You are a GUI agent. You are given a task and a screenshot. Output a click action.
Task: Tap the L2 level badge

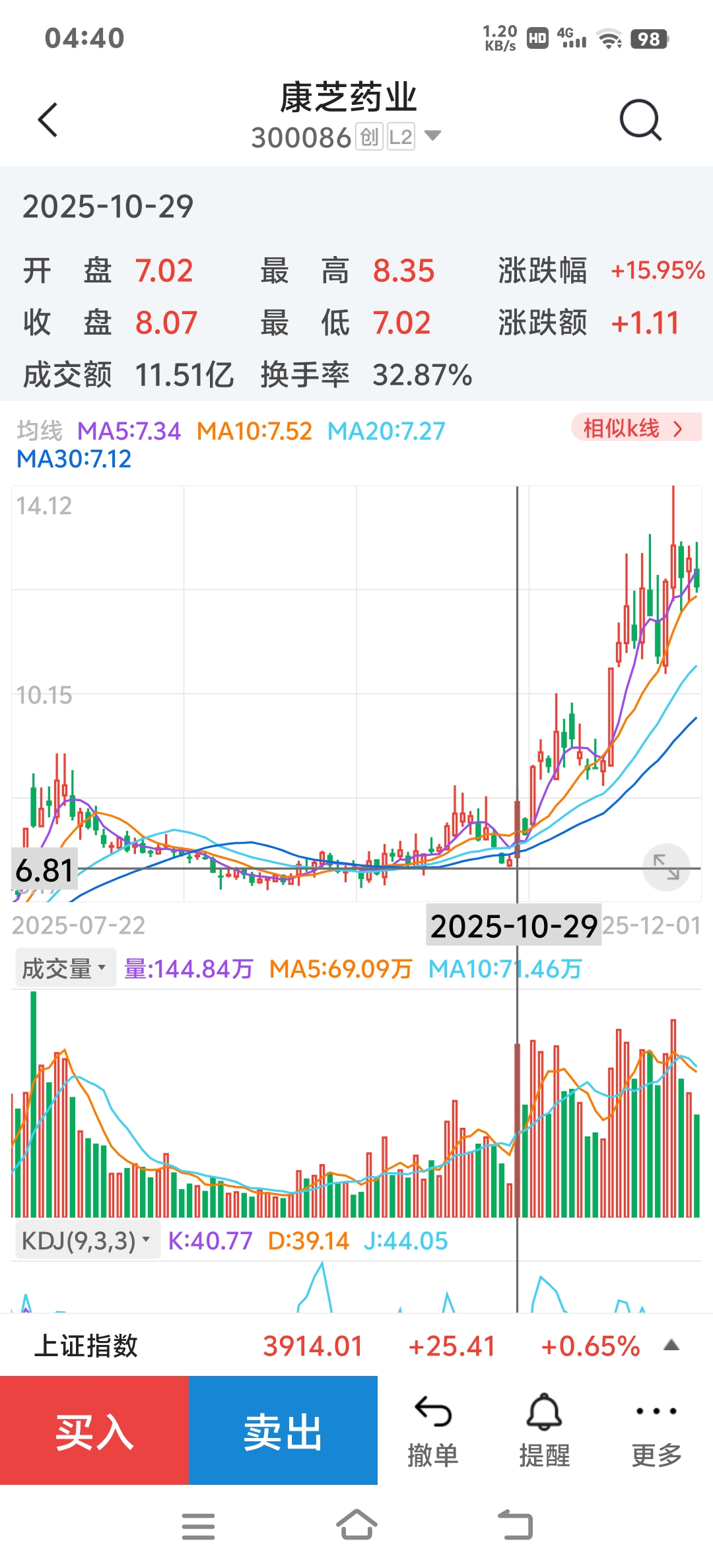point(401,137)
